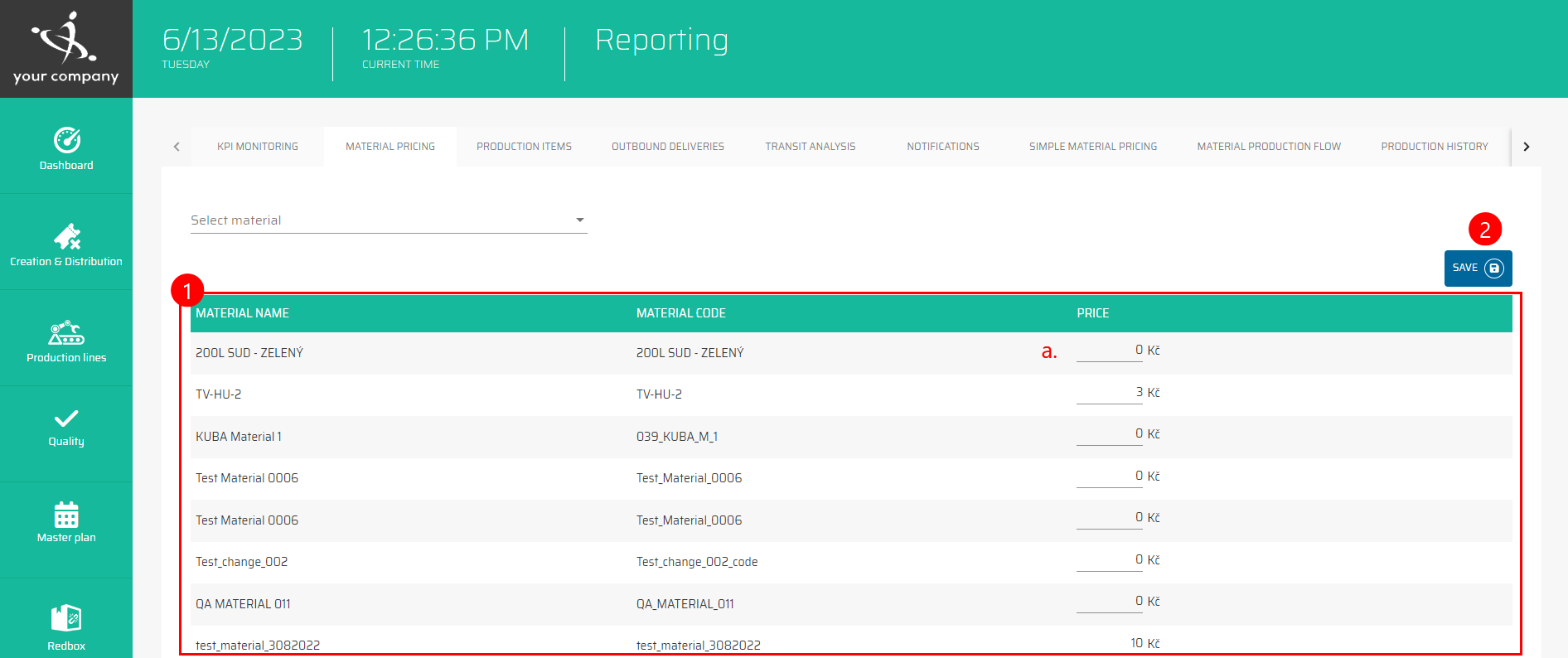Select the Quality checkmark icon
Screen dimensions: 1568x658
tap(66, 419)
